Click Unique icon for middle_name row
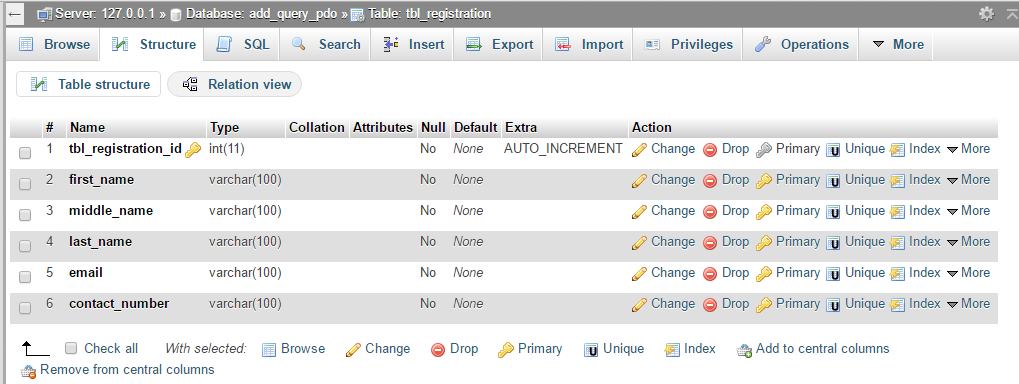This screenshot has height=384, width=1019. point(833,212)
